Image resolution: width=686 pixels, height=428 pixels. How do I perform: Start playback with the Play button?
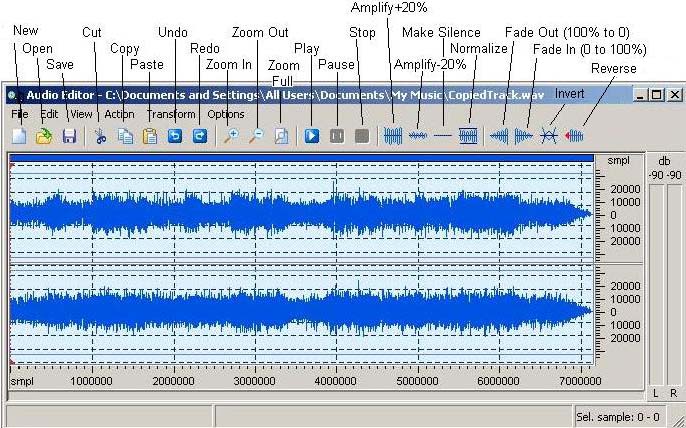coord(312,136)
